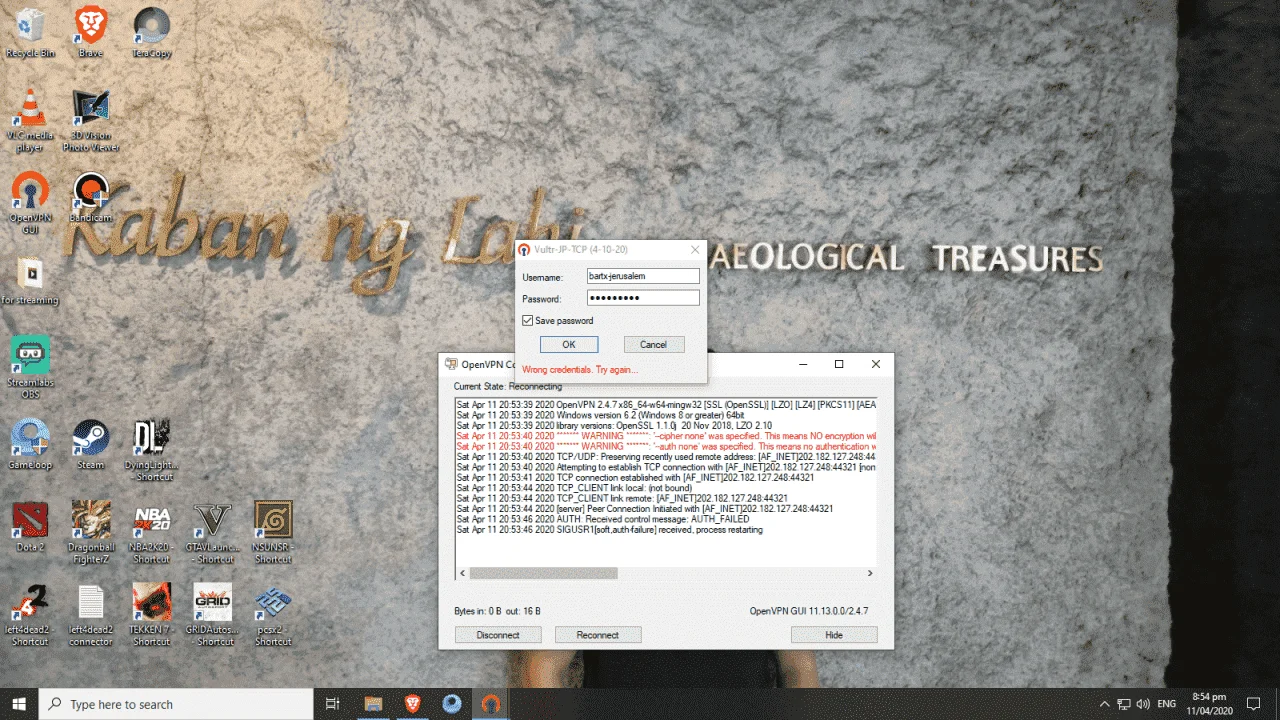Click the Disconnect button
The height and width of the screenshot is (720, 1280).
click(x=498, y=635)
